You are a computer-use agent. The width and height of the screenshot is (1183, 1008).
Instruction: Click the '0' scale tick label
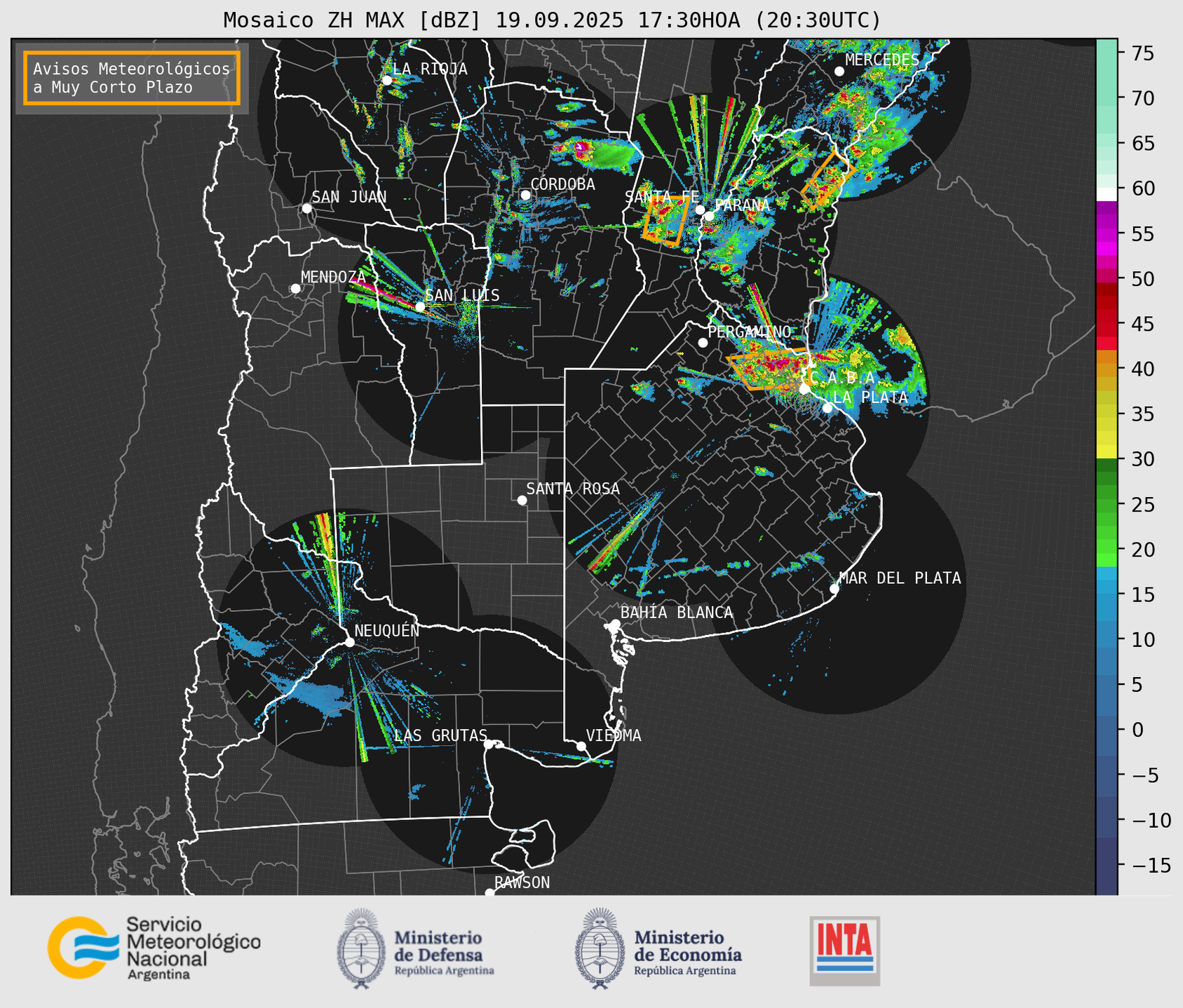(1137, 730)
